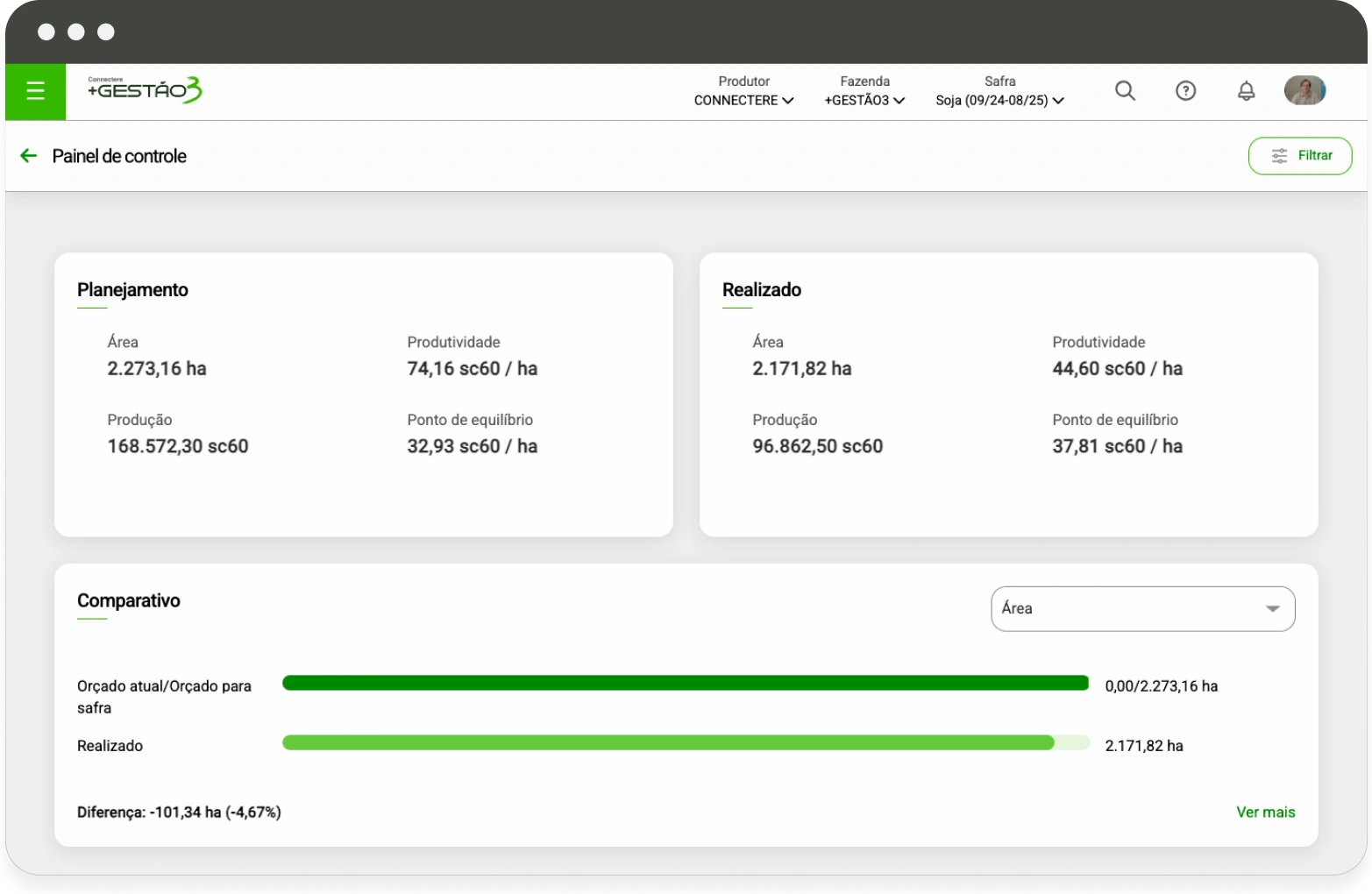The height and width of the screenshot is (894, 1372).
Task: Expand the Fazenda +GESTÃO3 dropdown
Action: coord(864,100)
